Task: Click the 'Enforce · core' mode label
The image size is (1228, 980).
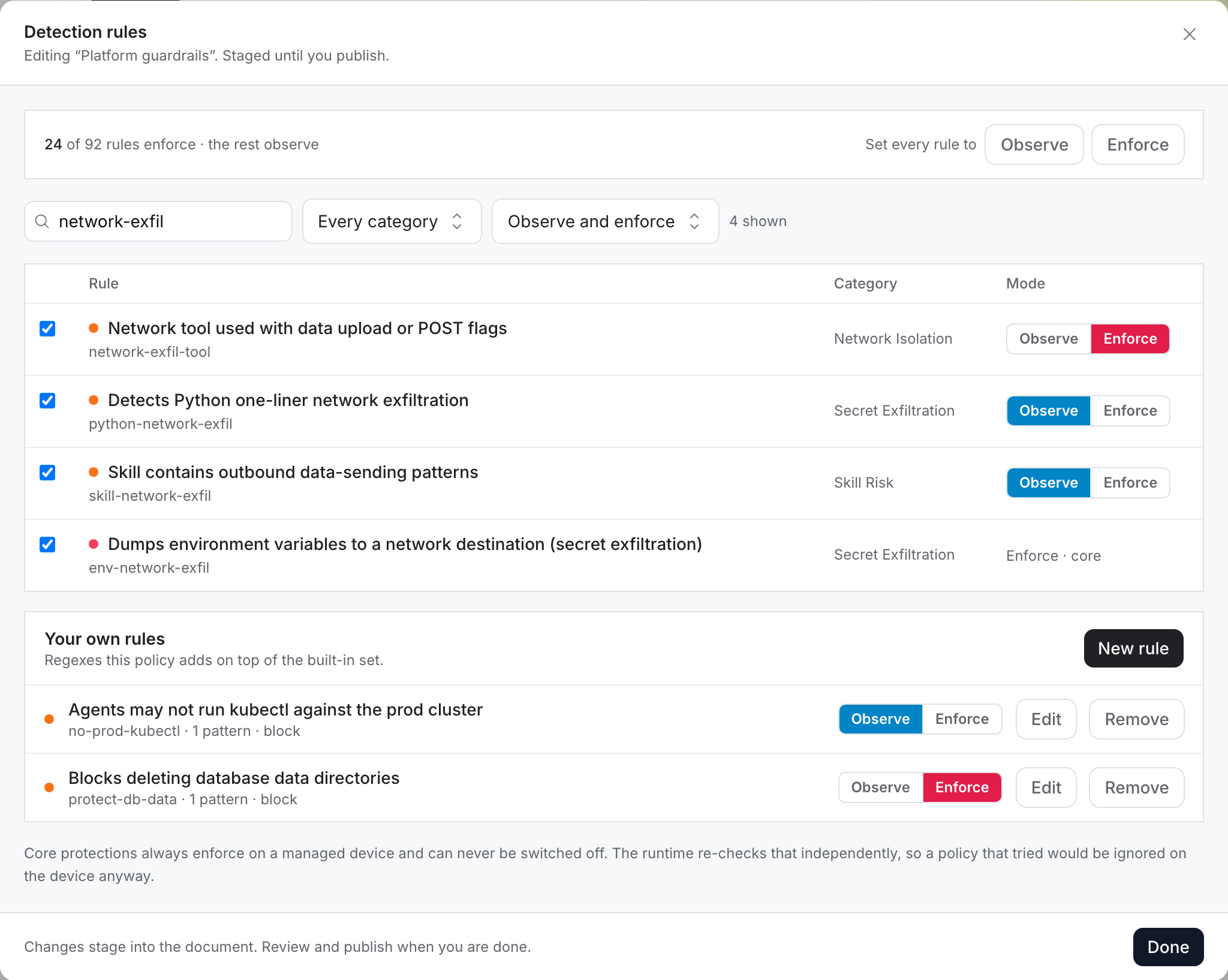Action: pos(1054,556)
